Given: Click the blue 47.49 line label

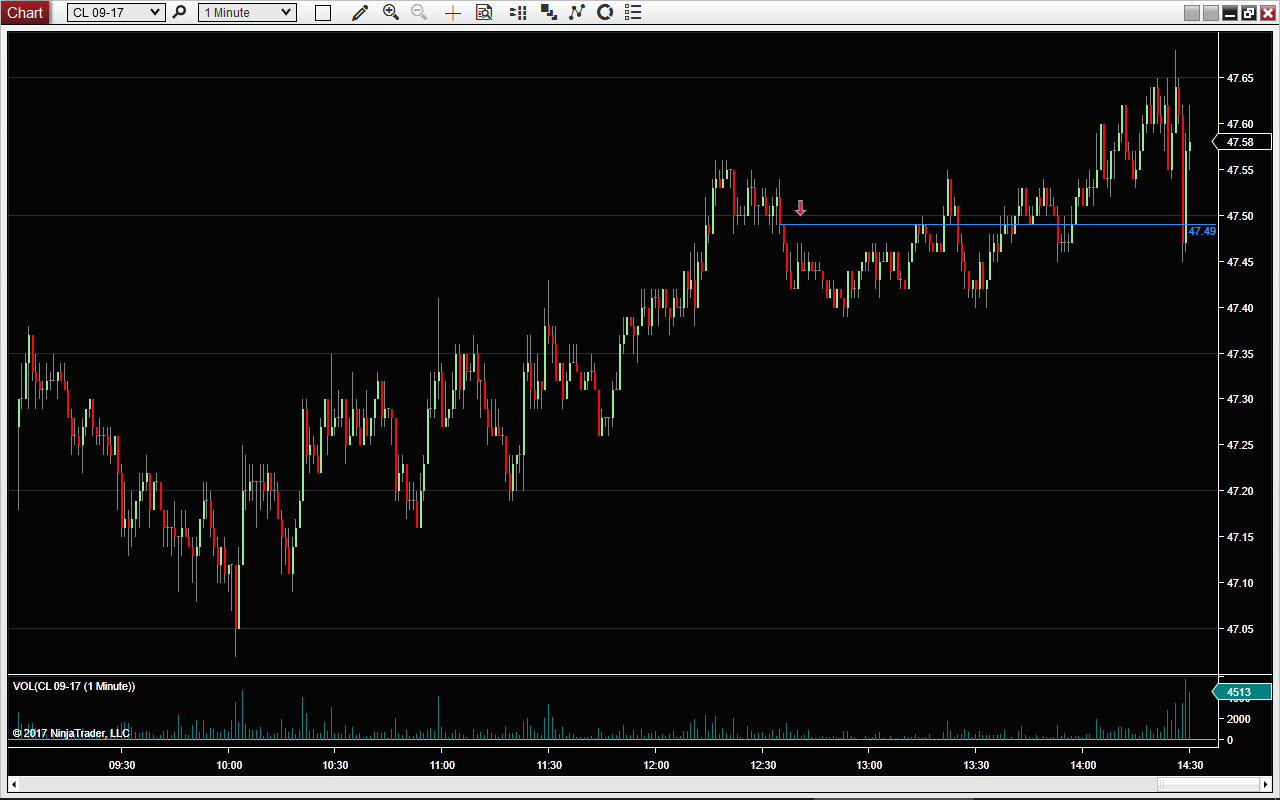Looking at the screenshot, I should 1202,231.
